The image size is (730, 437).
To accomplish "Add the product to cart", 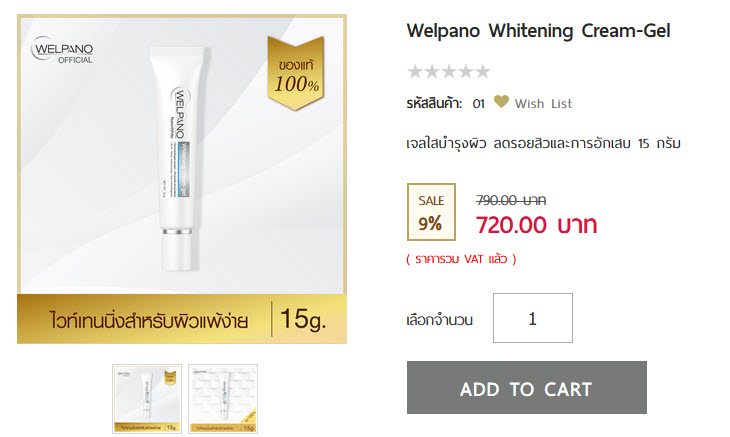I will pos(527,387).
